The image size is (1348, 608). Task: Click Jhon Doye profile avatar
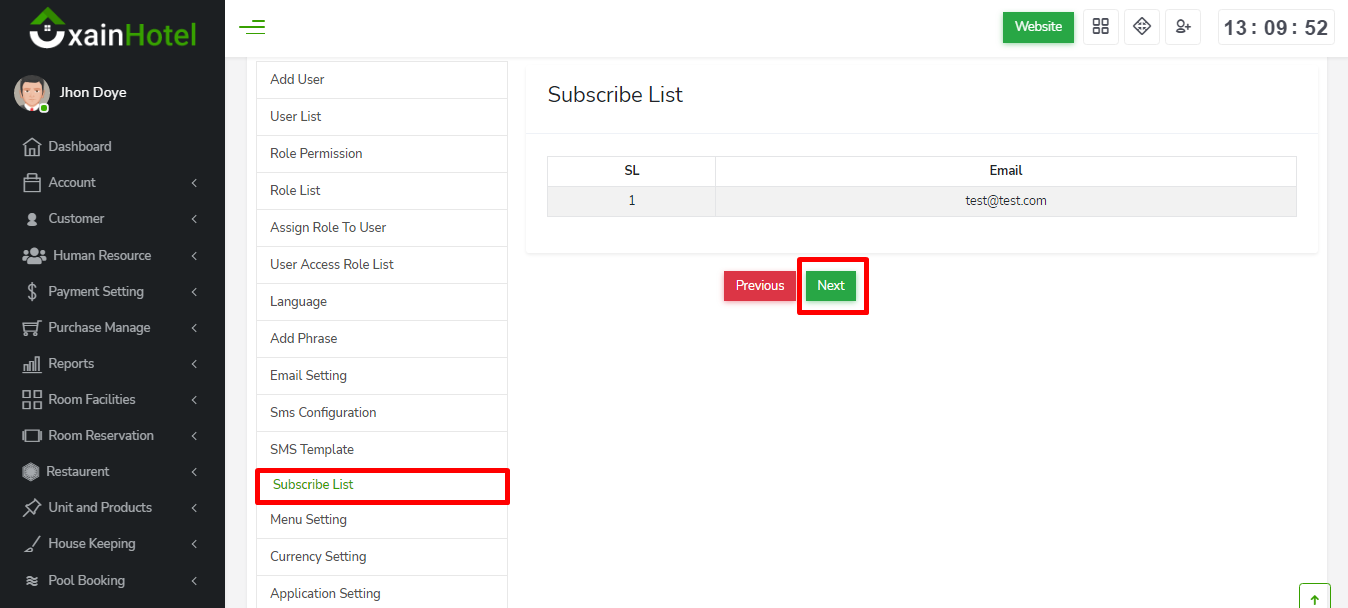point(32,93)
